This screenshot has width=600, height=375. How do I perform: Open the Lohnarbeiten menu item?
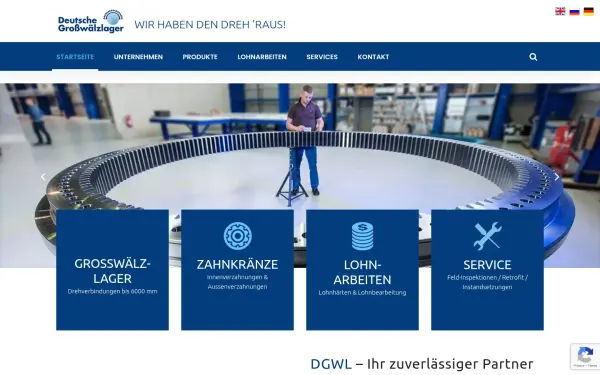pos(262,57)
